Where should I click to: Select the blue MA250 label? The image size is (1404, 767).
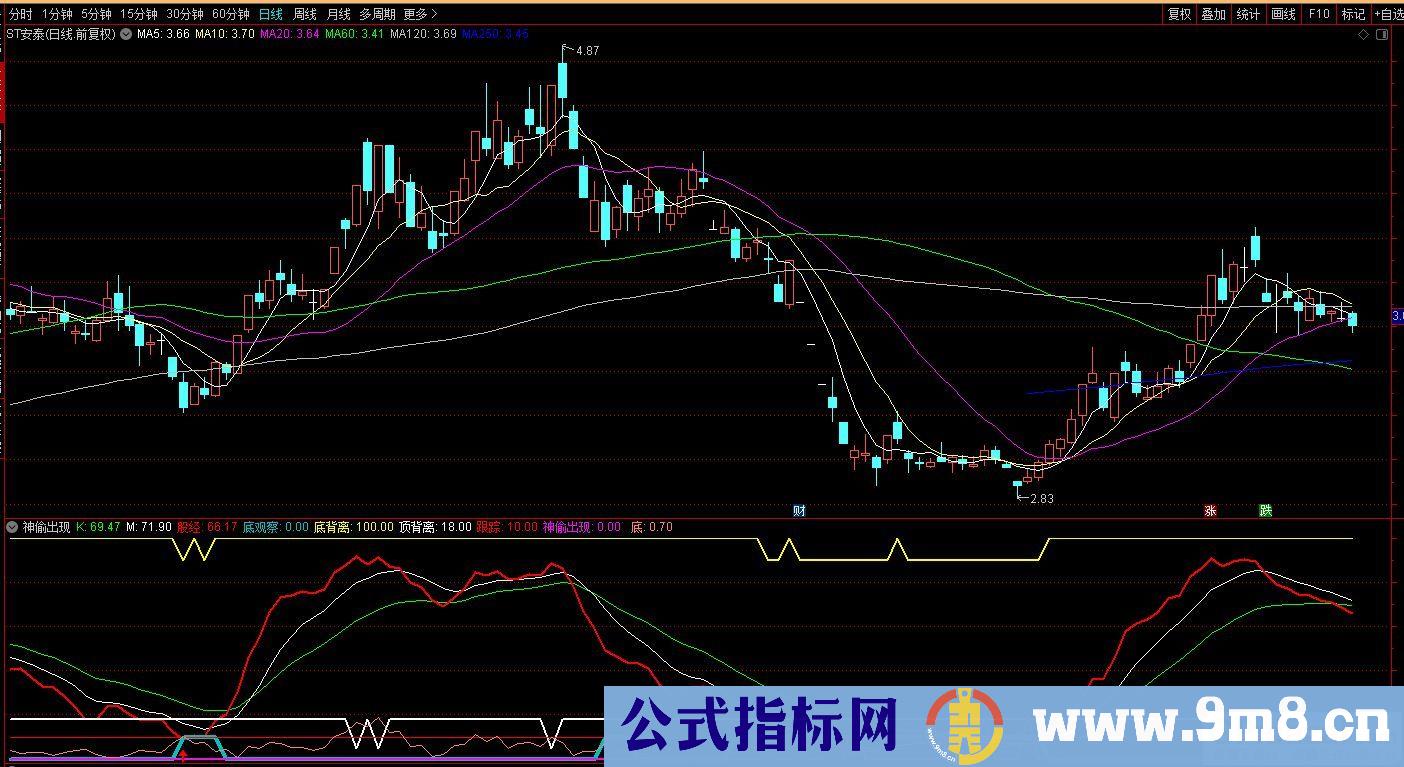tap(495, 34)
